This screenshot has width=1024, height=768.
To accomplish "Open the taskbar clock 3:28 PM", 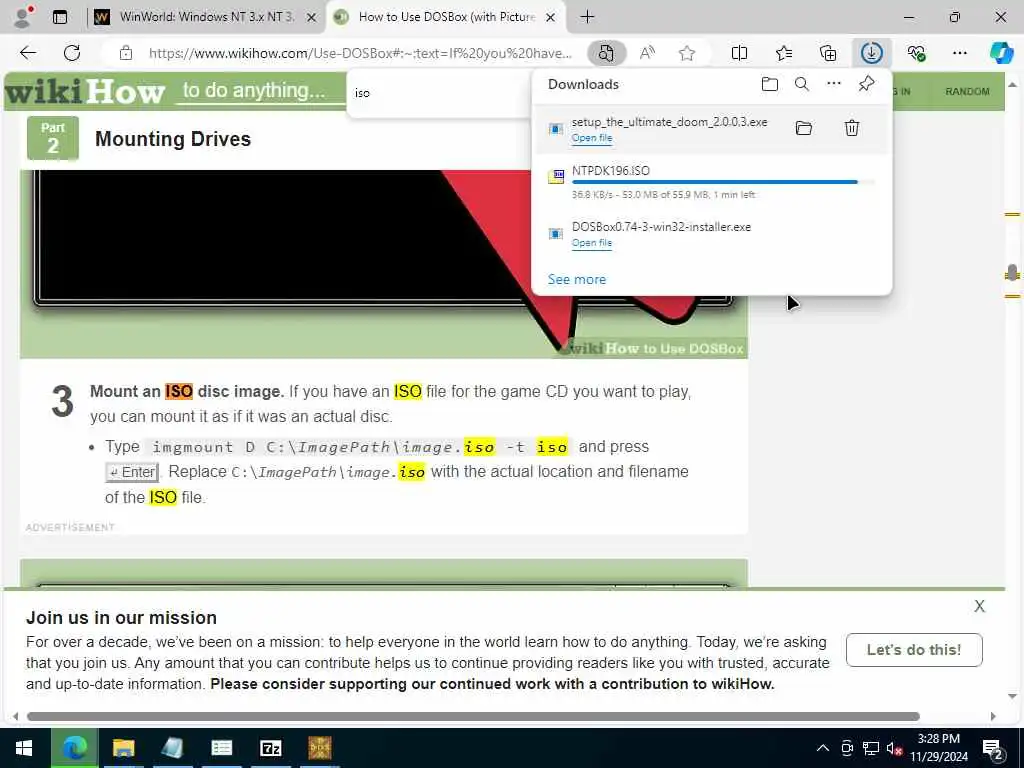I will [x=939, y=748].
